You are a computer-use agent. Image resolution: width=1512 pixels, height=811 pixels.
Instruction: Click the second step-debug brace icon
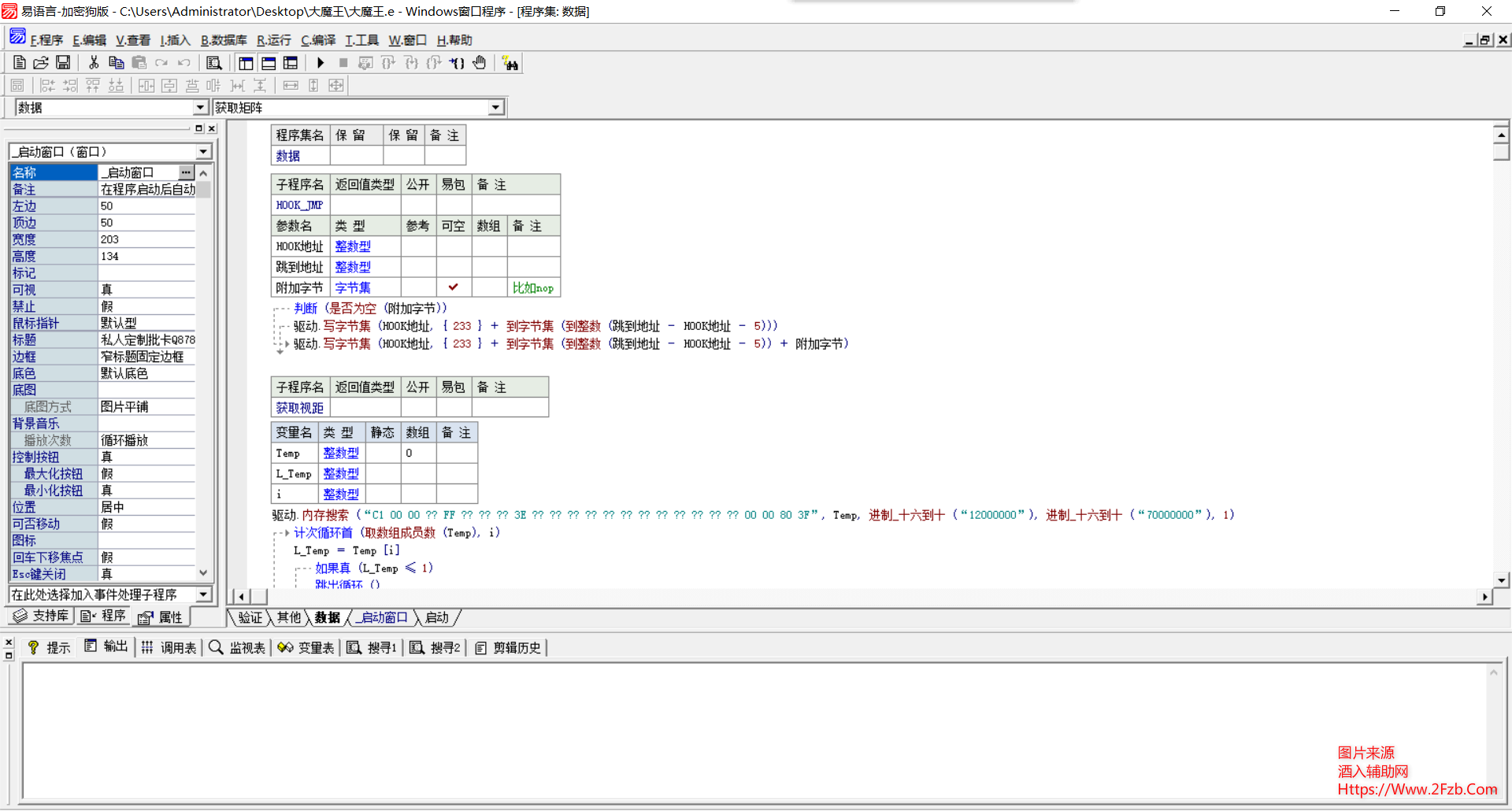pos(411,63)
